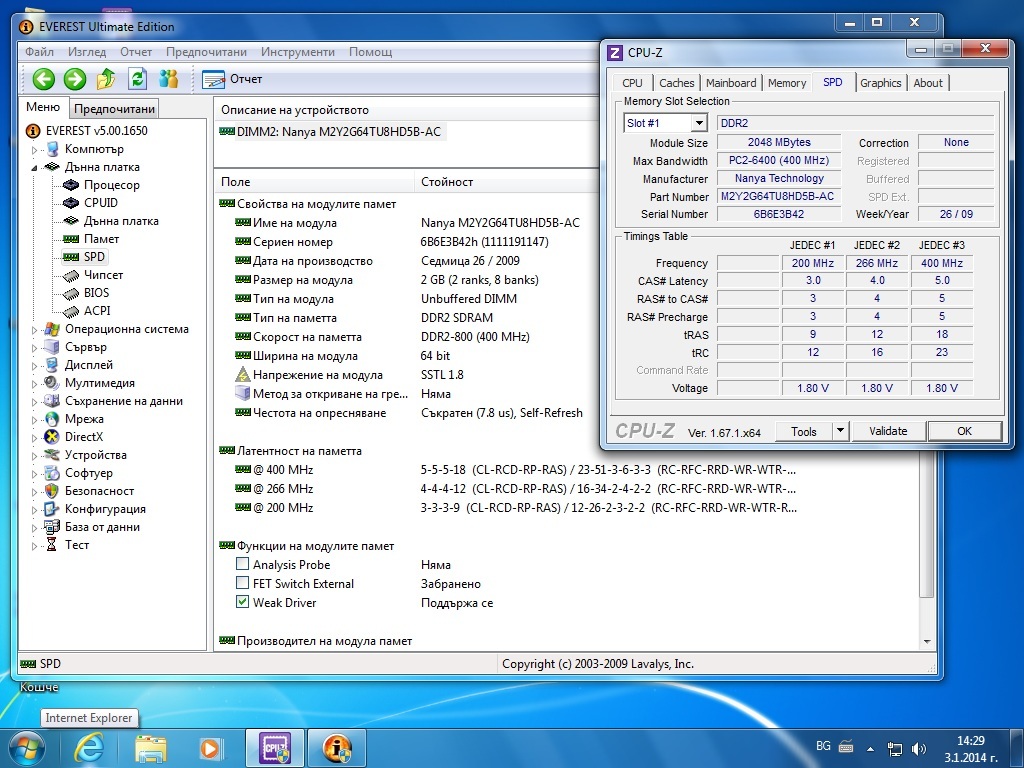1024x768 pixels.
Task: Click the Мултимедия icon in tree
Action: coord(52,383)
